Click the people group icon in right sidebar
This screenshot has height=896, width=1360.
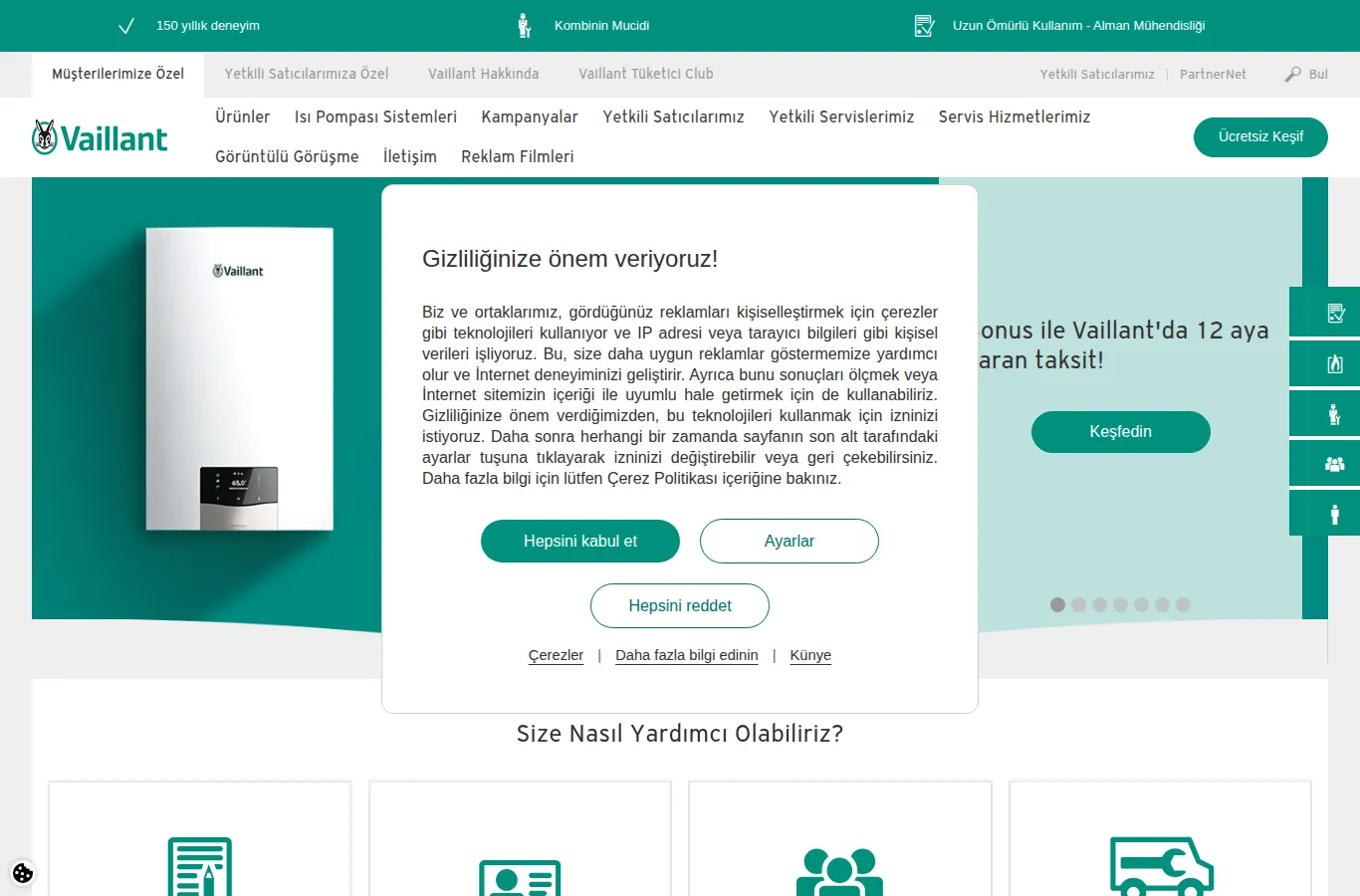coord(1335,464)
